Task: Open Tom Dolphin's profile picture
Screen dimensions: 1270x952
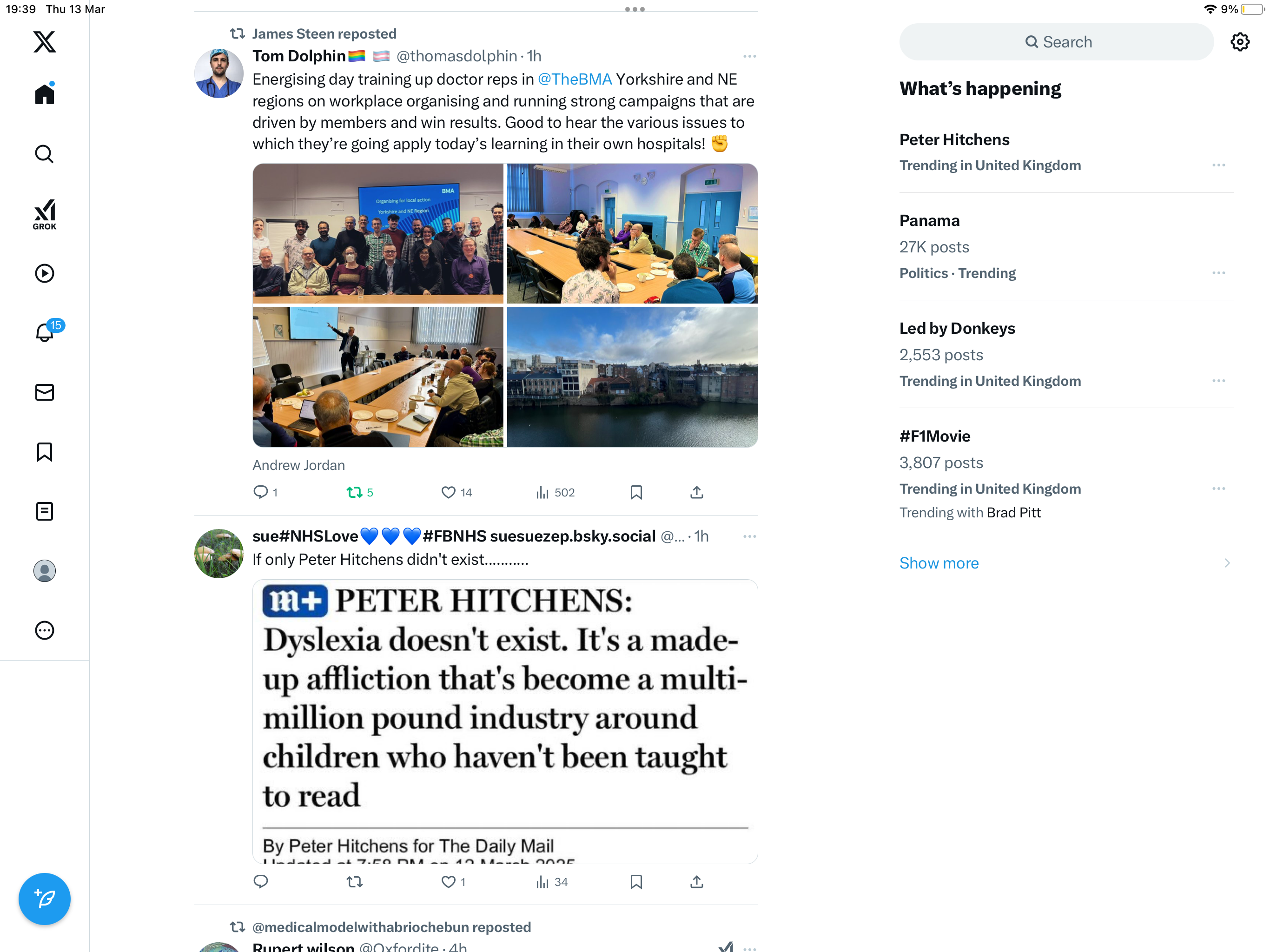Action: click(219, 73)
